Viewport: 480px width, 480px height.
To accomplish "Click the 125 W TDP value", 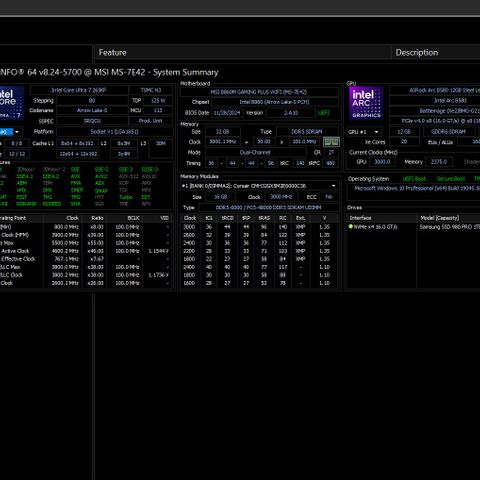I will pyautogui.click(x=158, y=100).
